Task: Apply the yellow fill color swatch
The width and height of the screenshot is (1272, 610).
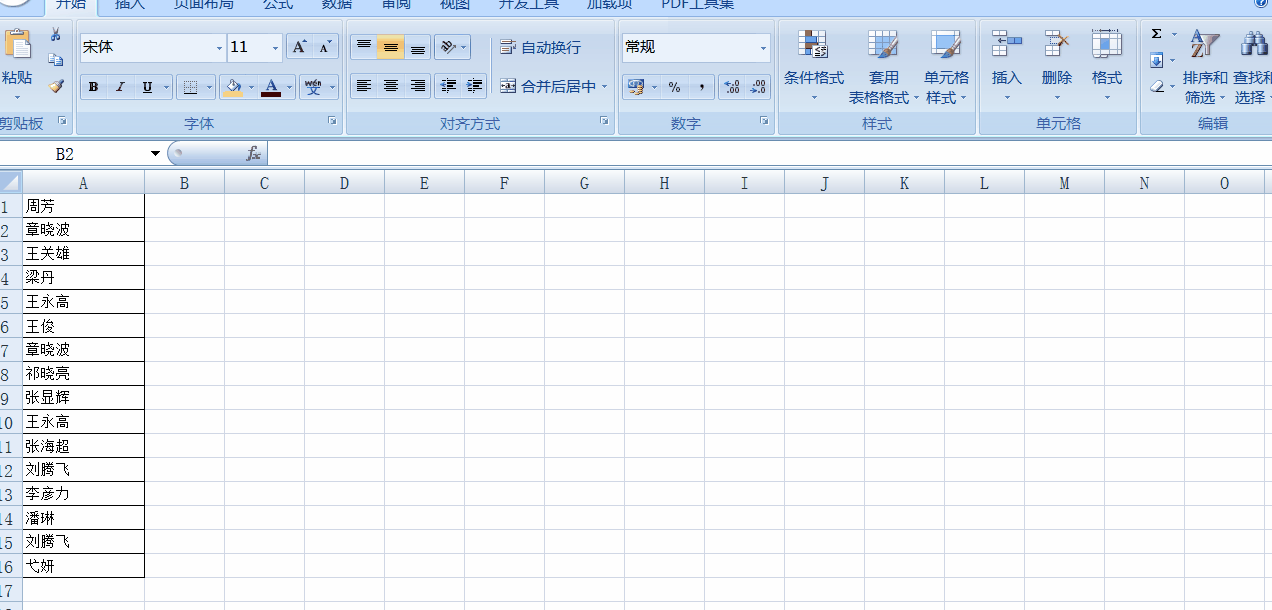Action: pos(233,88)
